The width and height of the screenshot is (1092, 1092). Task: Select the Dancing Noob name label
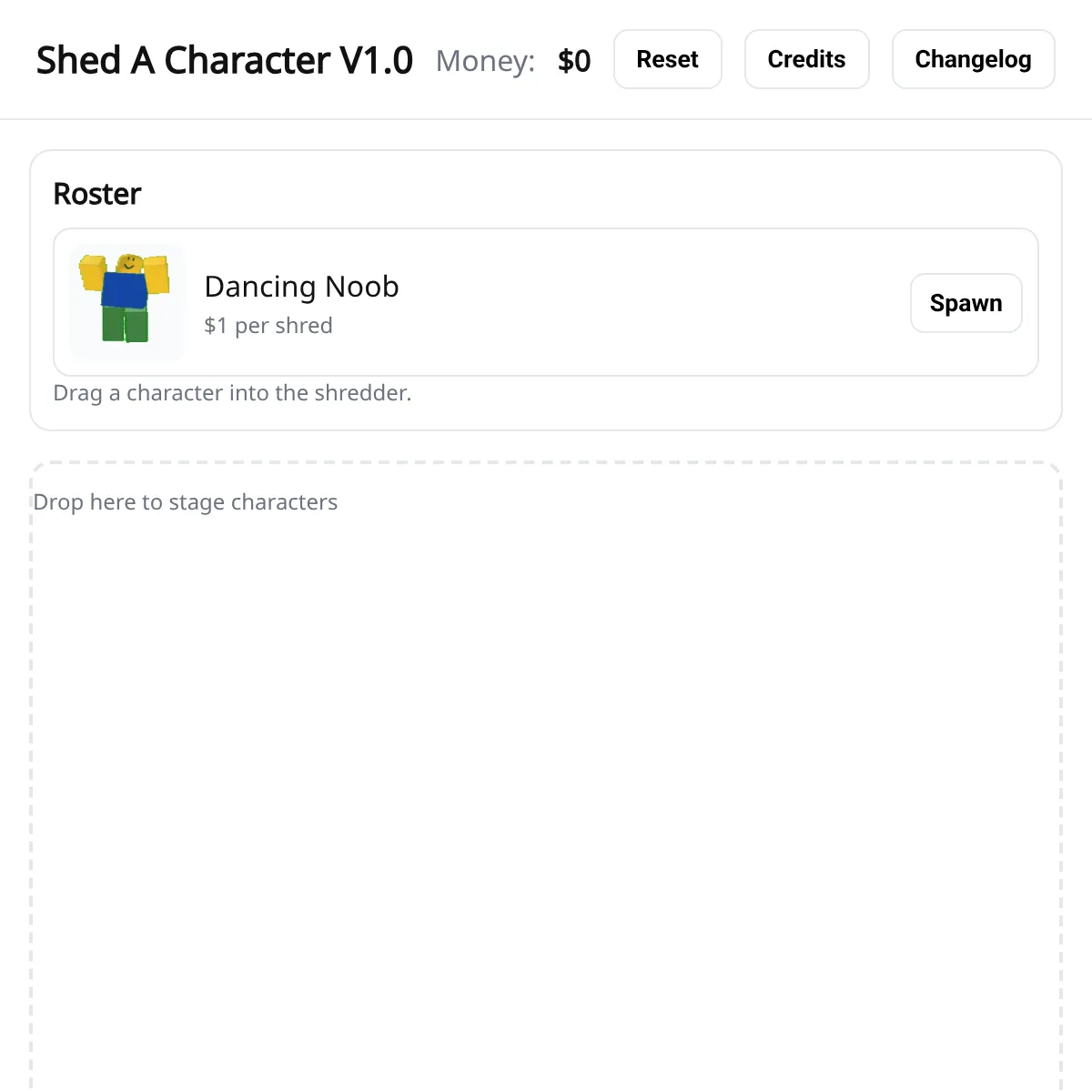[x=301, y=287]
